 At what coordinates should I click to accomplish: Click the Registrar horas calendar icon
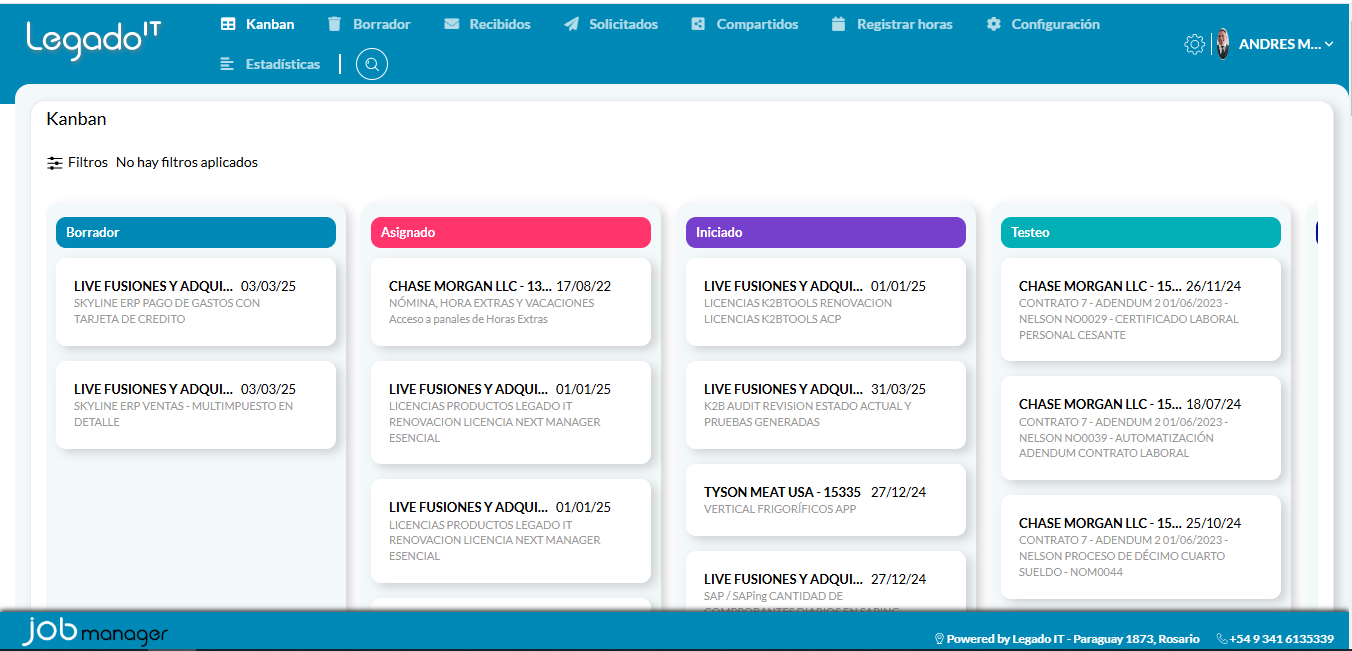tap(839, 24)
